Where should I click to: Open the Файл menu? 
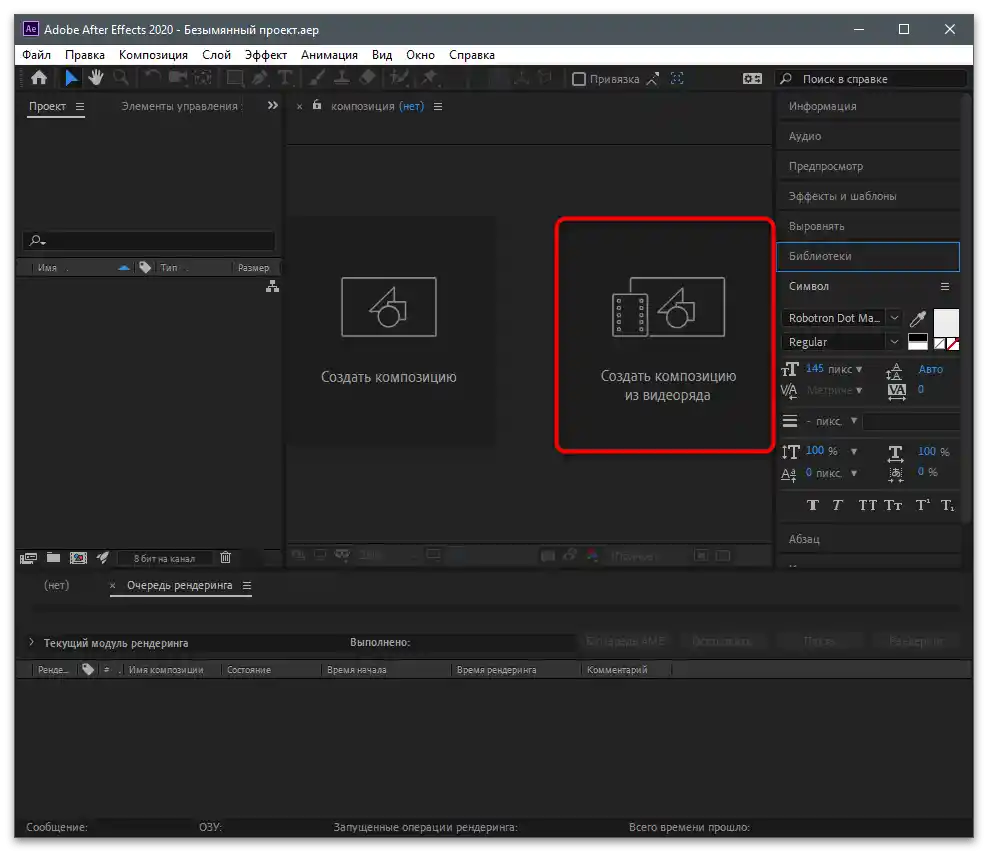point(37,55)
